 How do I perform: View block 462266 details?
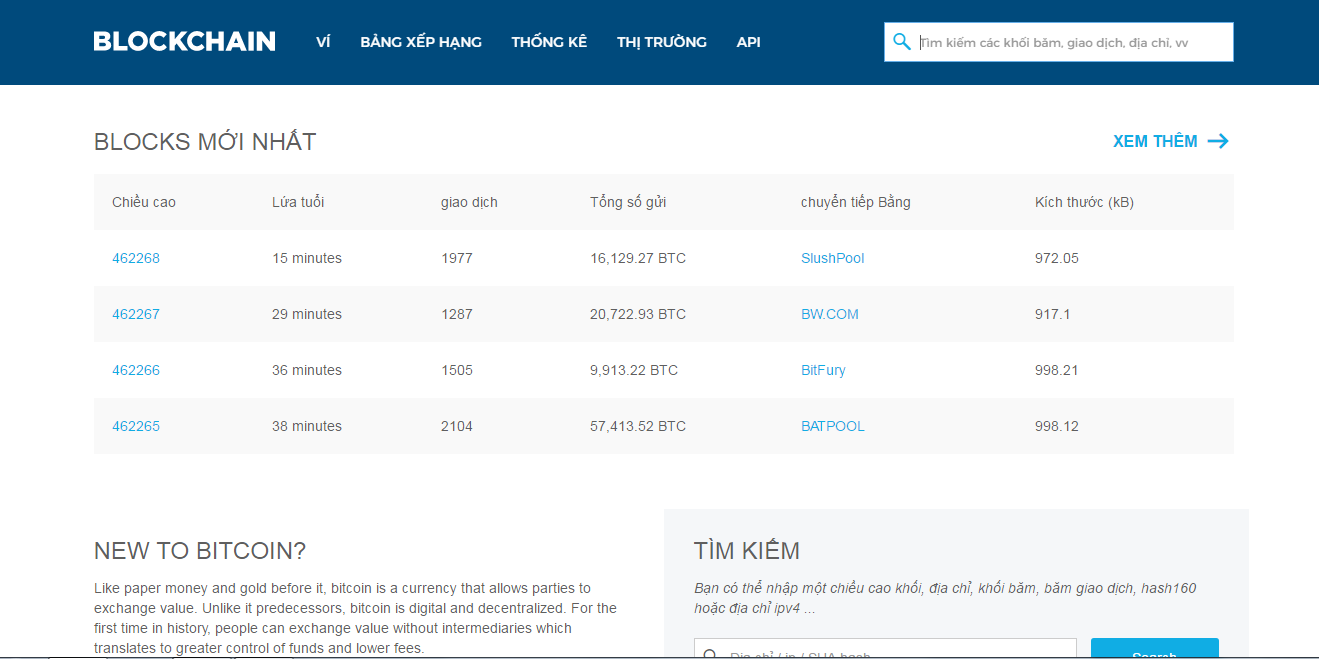point(136,370)
